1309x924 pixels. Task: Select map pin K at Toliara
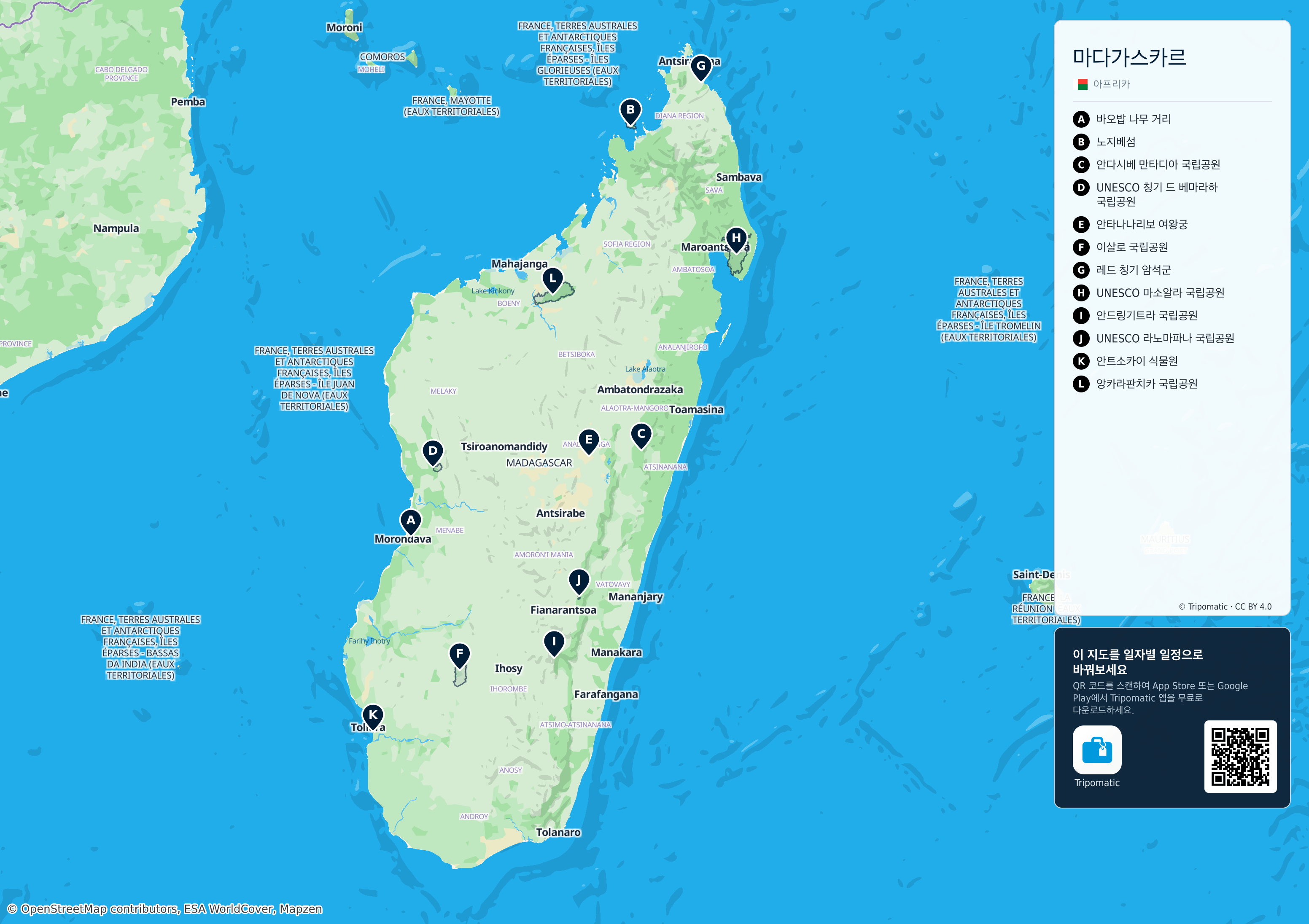pyautogui.click(x=373, y=716)
